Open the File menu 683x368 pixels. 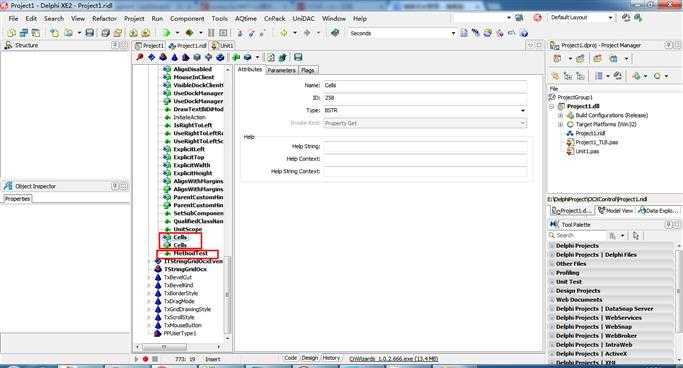tap(14, 19)
